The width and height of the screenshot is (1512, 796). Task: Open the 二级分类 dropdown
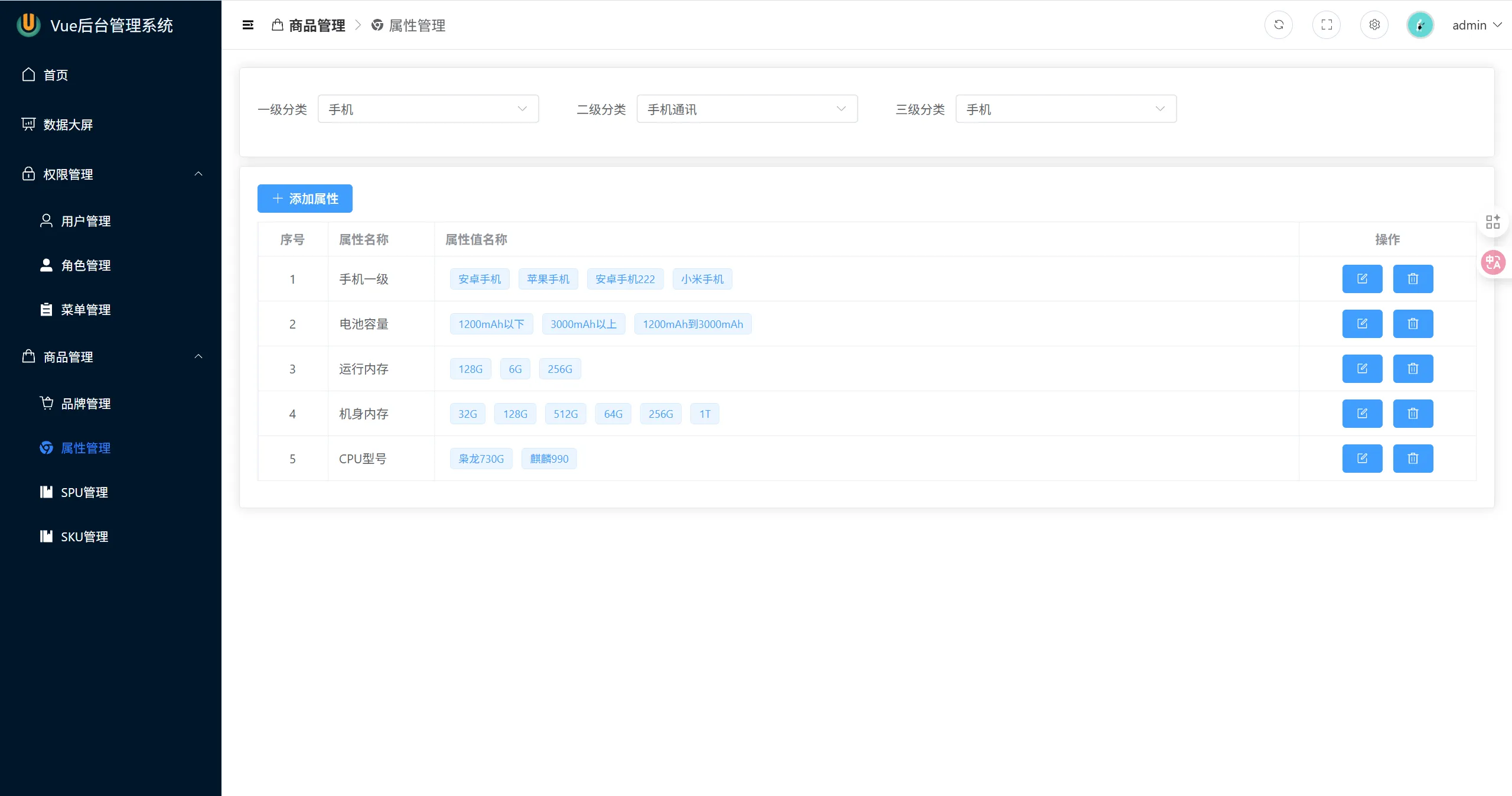[x=747, y=109]
